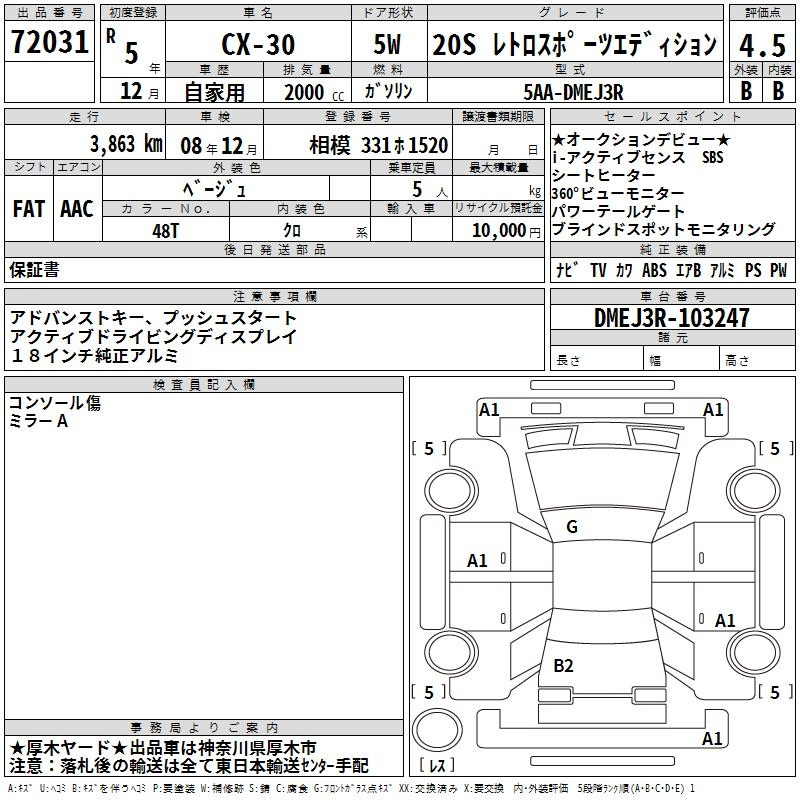Click the B2 mark on the rear hatch
Viewport: 800px width, 800px height.
point(563,666)
